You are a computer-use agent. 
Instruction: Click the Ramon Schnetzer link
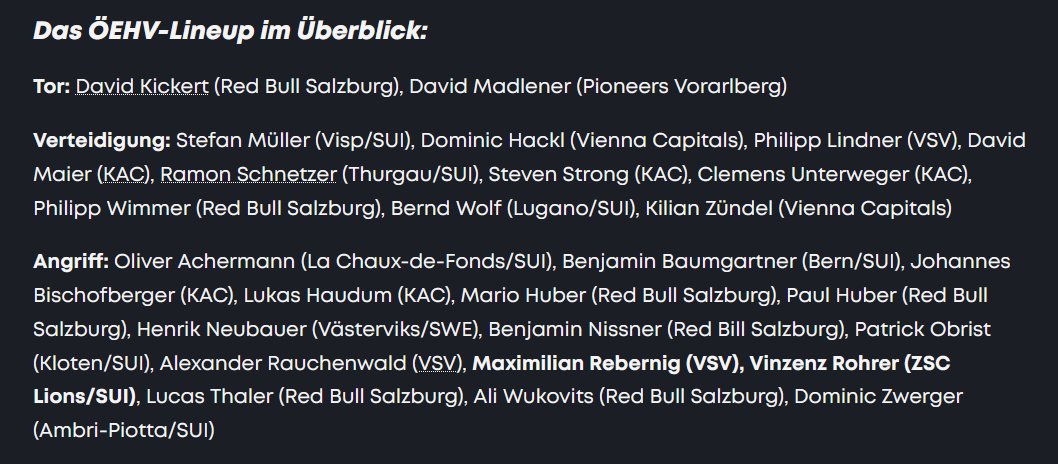(248, 174)
